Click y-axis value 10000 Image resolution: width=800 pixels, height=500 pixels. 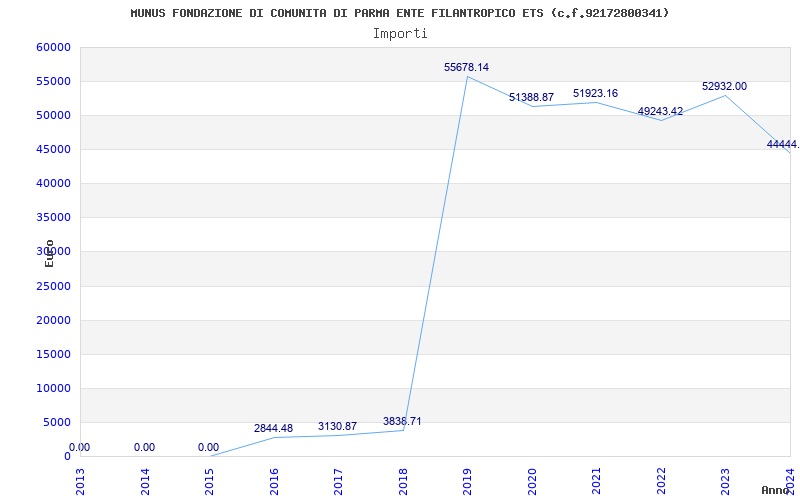(x=53, y=388)
